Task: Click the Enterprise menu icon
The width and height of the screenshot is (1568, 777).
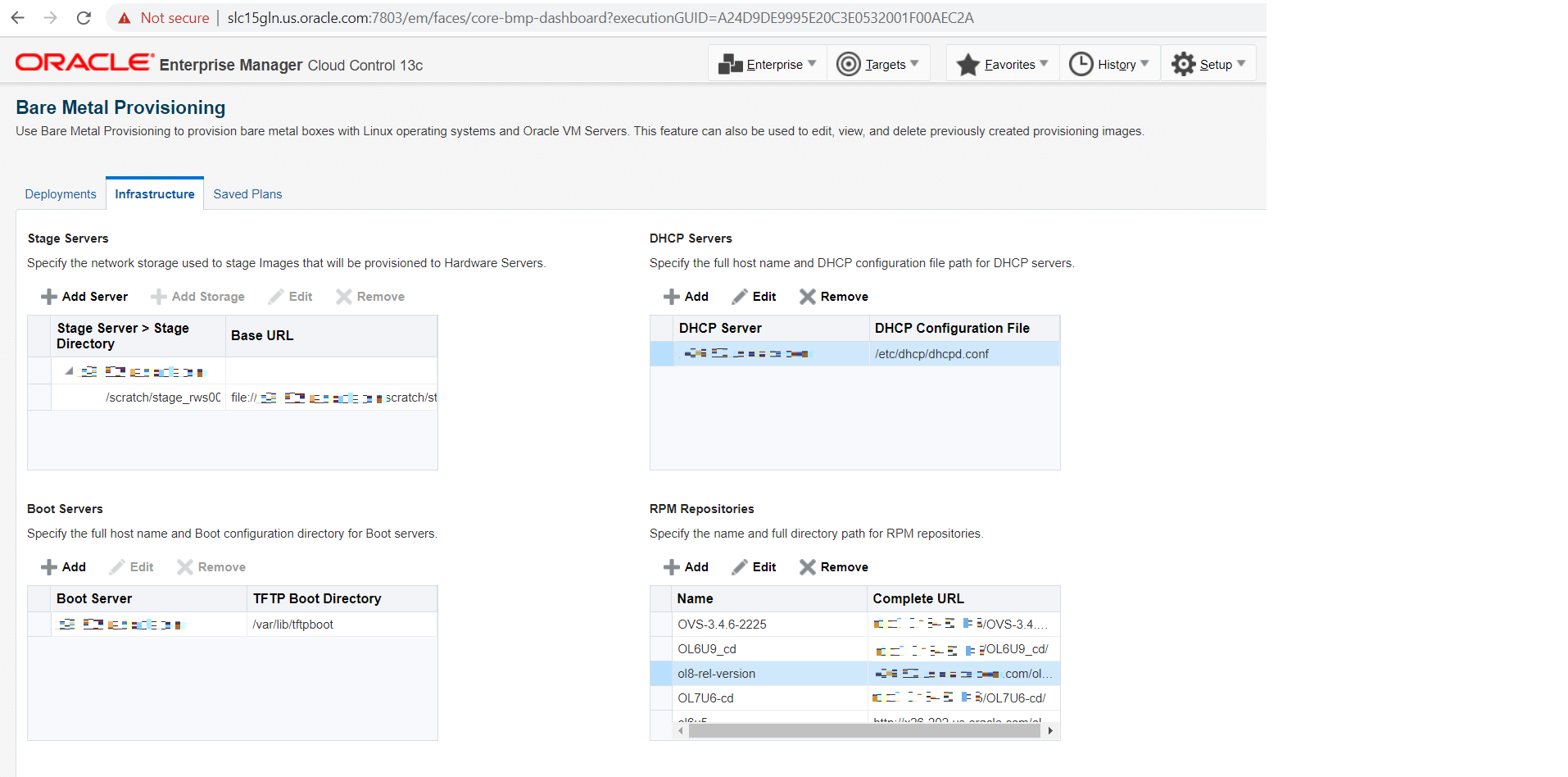Action: click(x=730, y=64)
